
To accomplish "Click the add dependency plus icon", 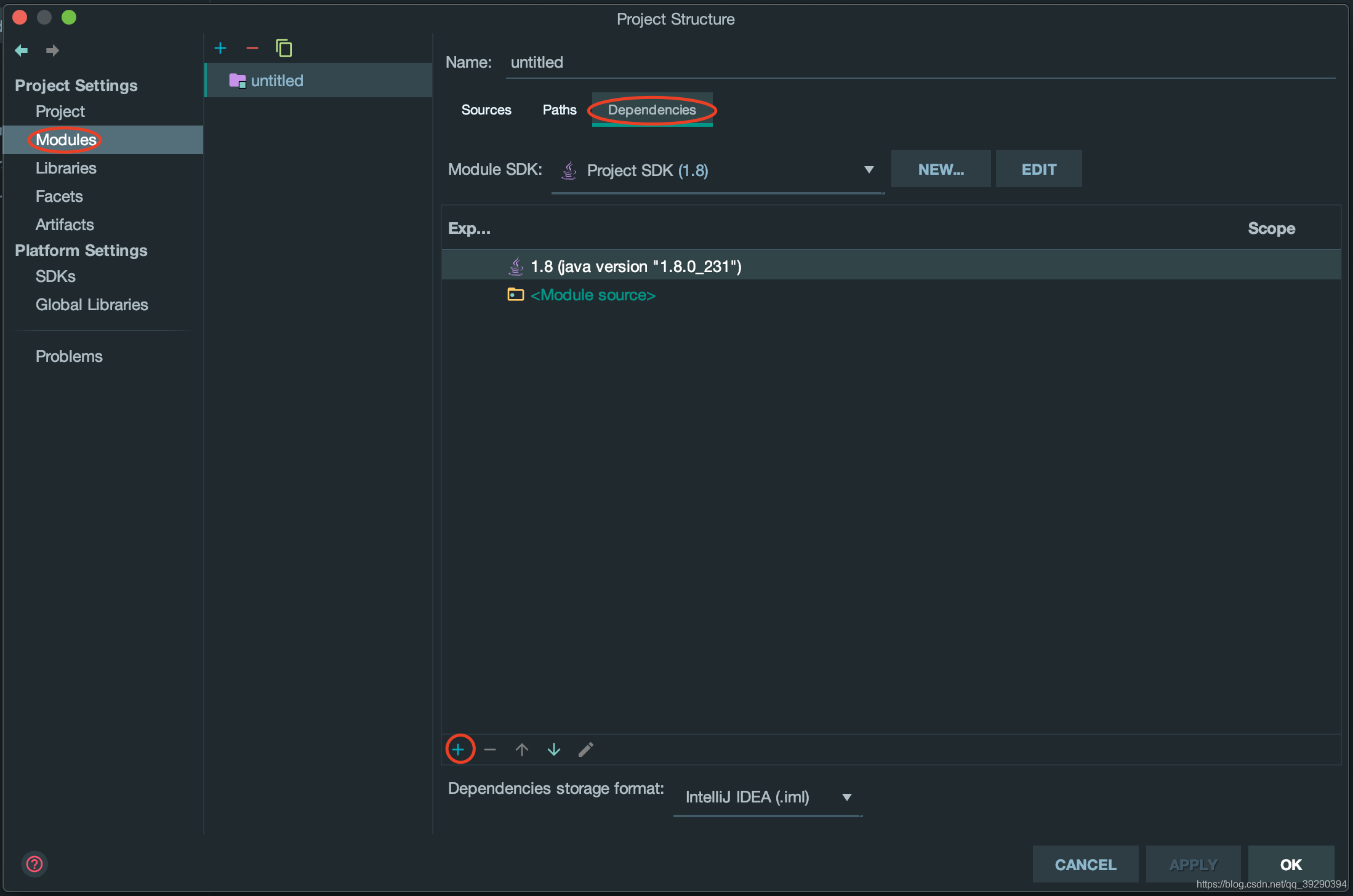I will click(459, 749).
